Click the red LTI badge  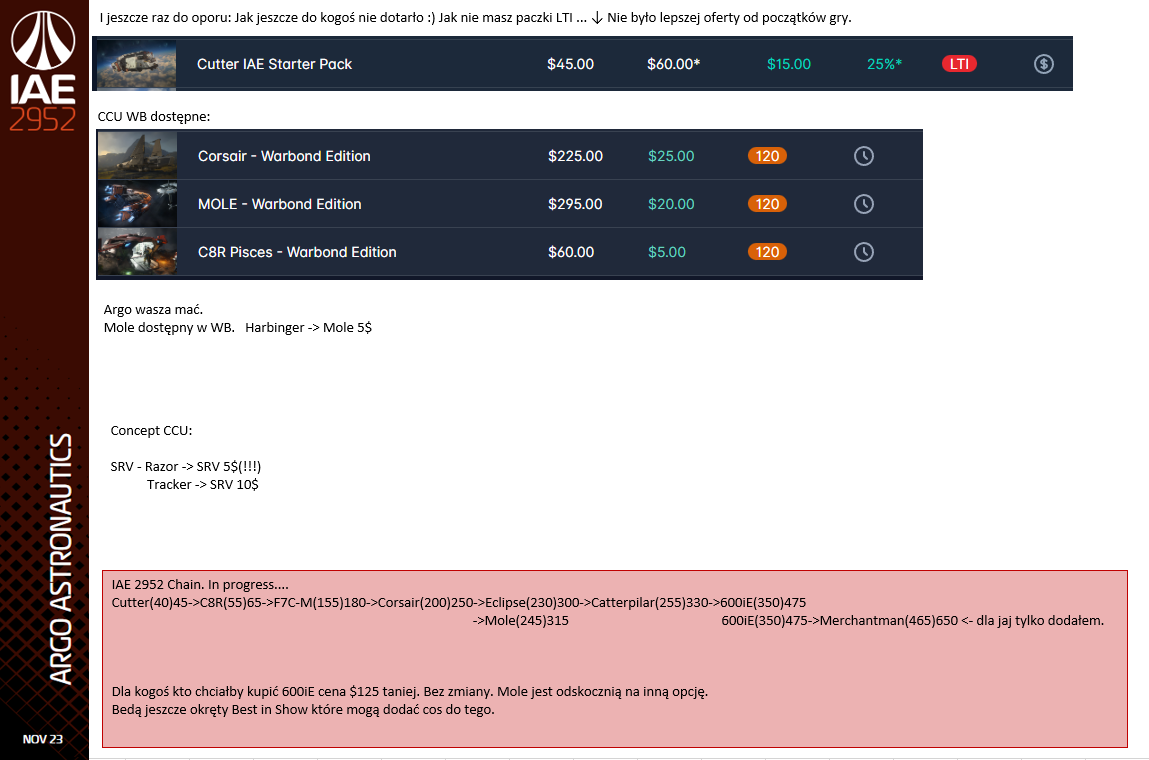(959, 64)
